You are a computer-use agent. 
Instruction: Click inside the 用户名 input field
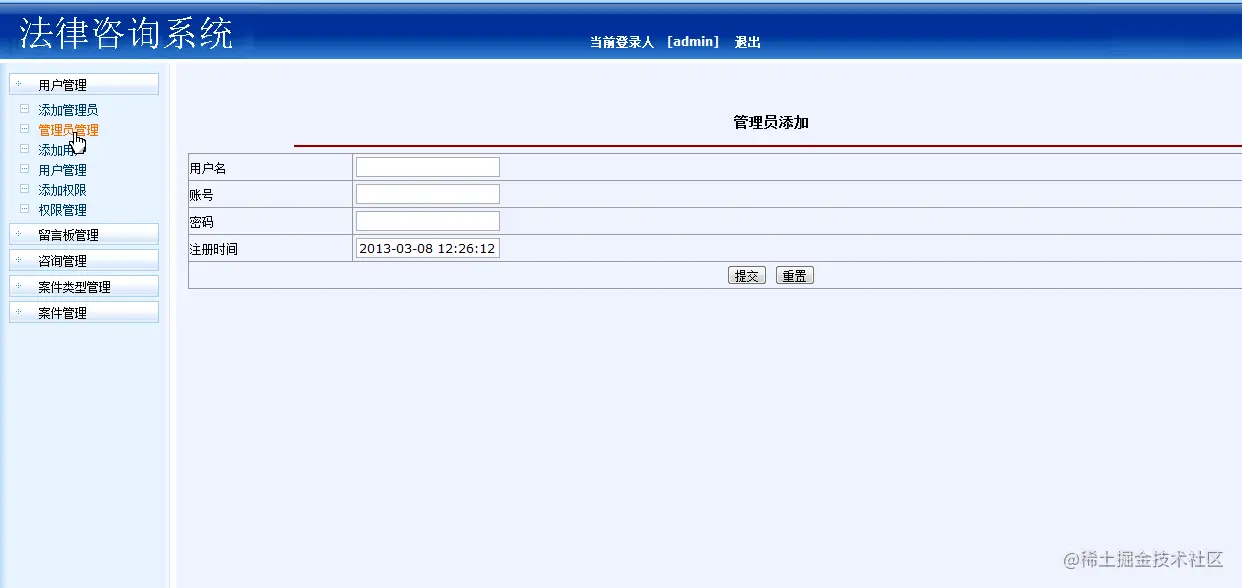(x=427, y=166)
